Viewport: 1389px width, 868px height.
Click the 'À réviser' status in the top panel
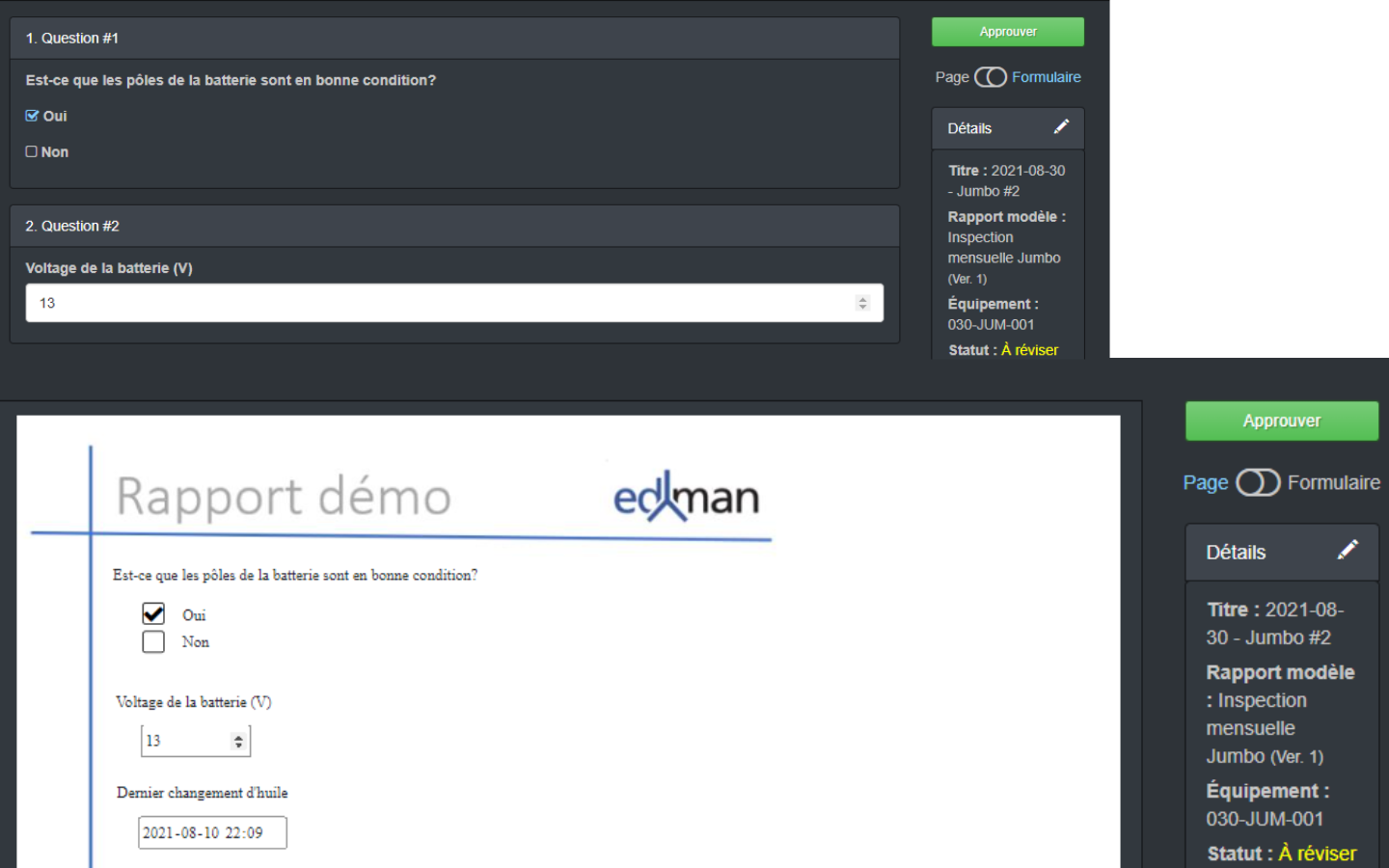[x=1029, y=350]
